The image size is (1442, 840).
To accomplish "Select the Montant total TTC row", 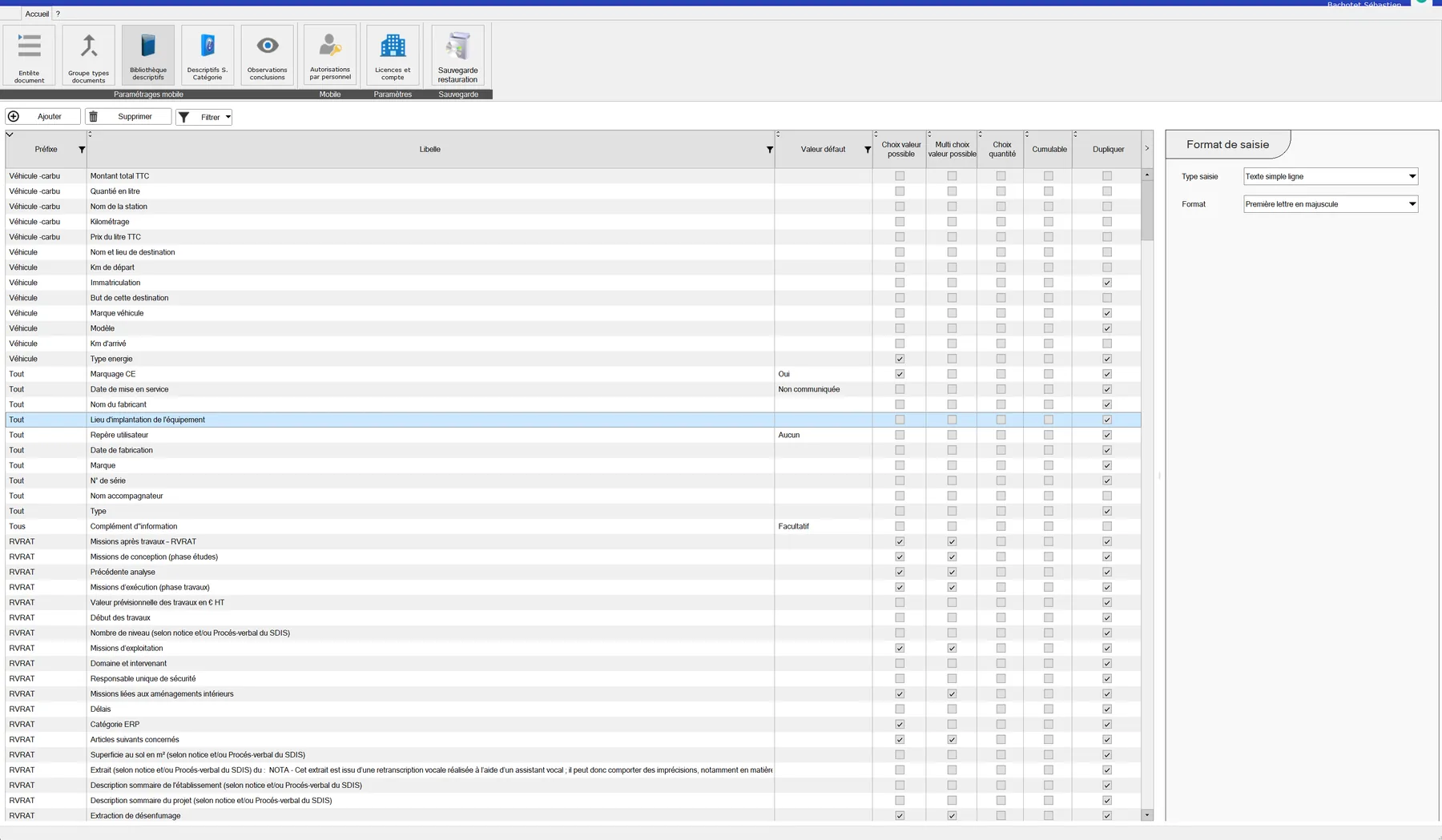I will click(574, 176).
